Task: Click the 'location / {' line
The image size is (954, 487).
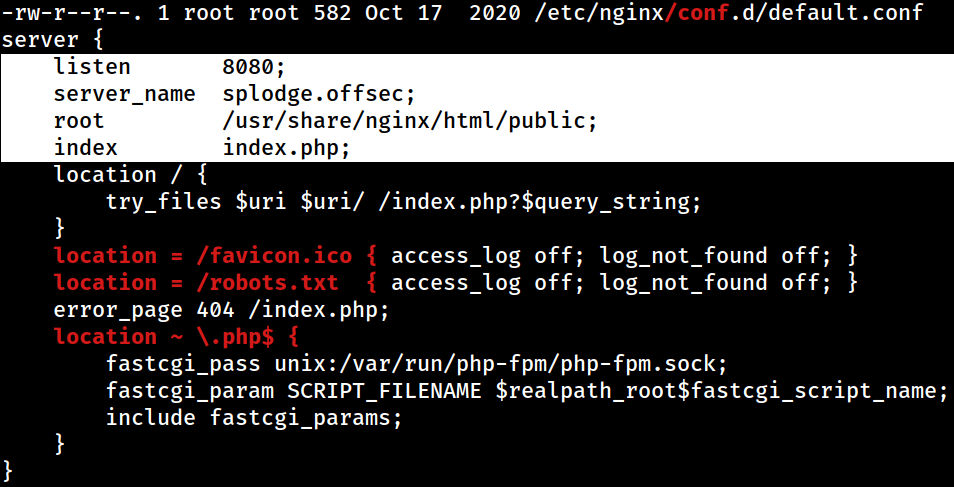Action: (x=131, y=175)
